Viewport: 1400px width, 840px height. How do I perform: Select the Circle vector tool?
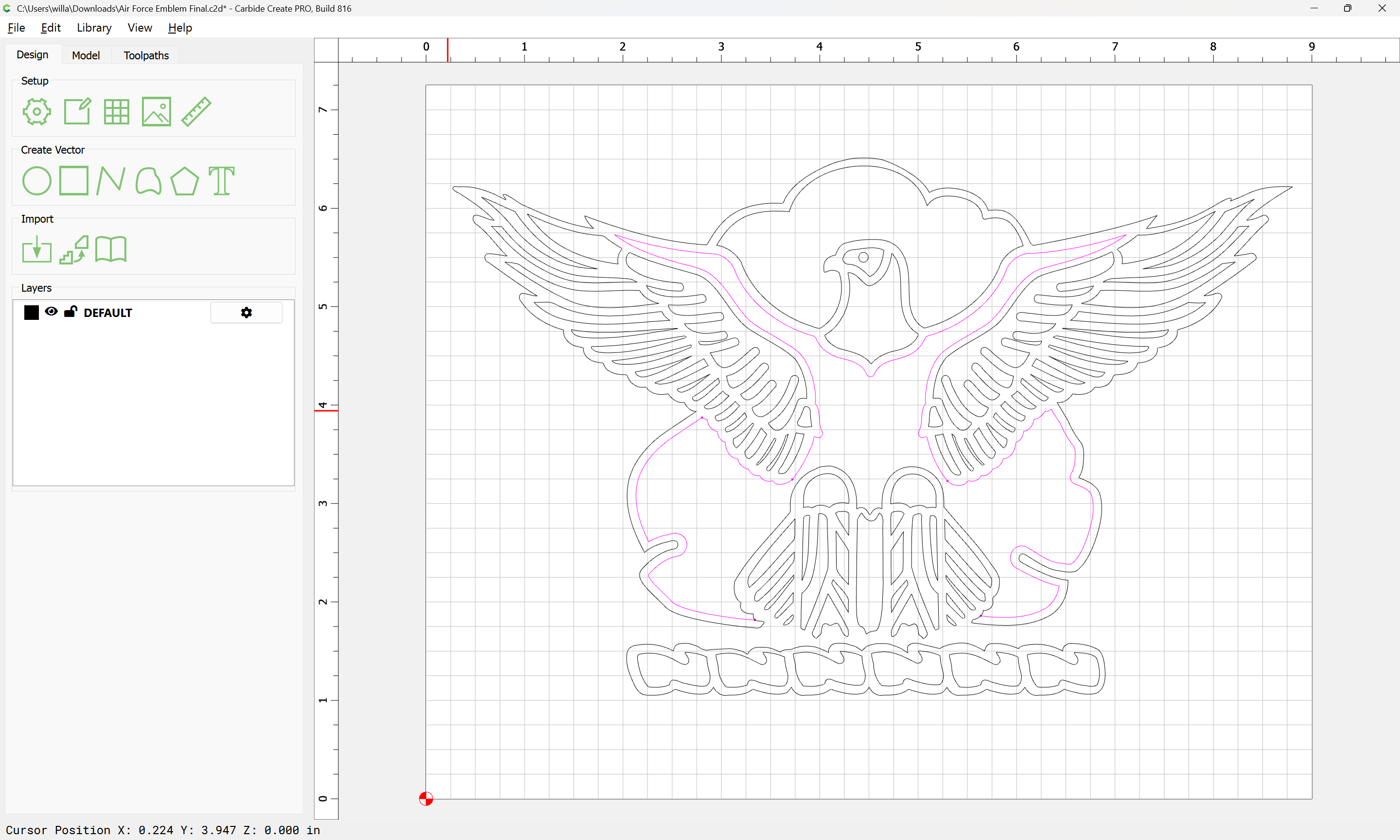(37, 181)
